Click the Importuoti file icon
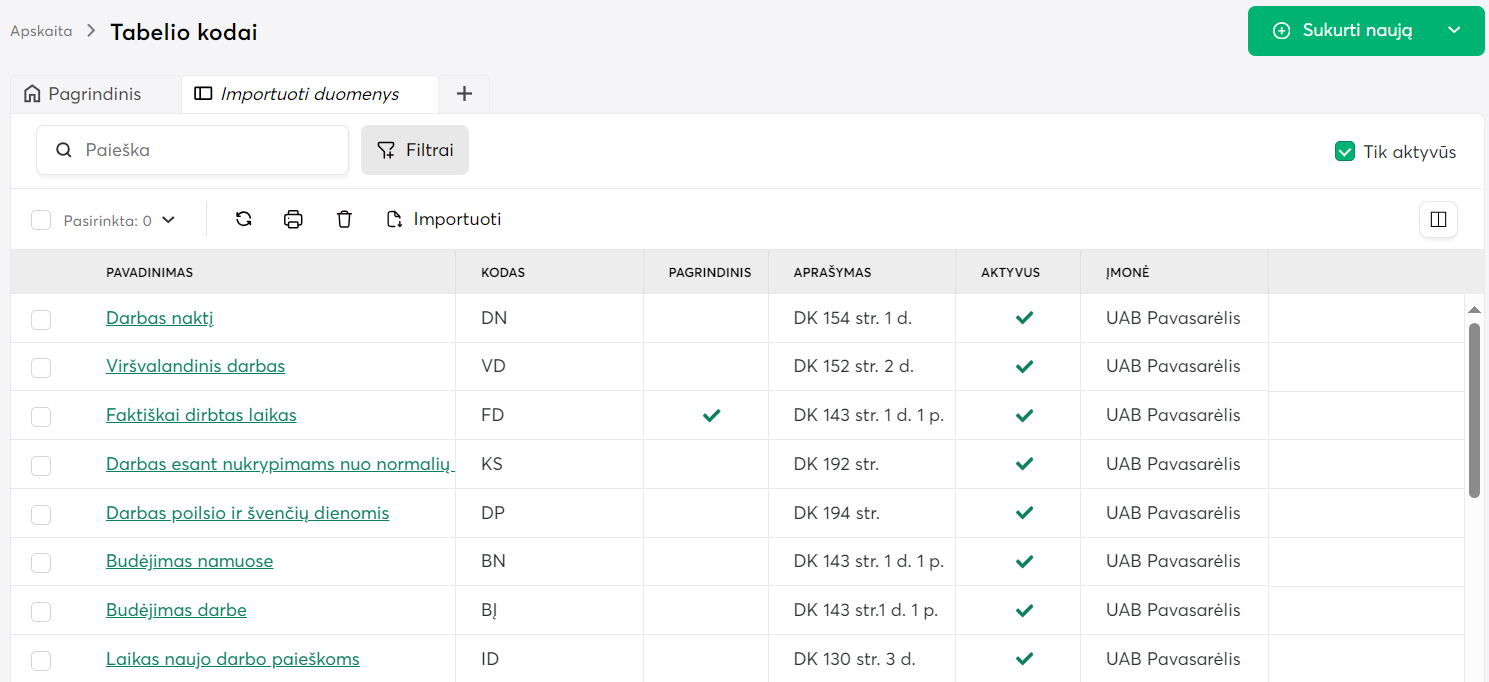The image size is (1489, 682). pos(395,219)
